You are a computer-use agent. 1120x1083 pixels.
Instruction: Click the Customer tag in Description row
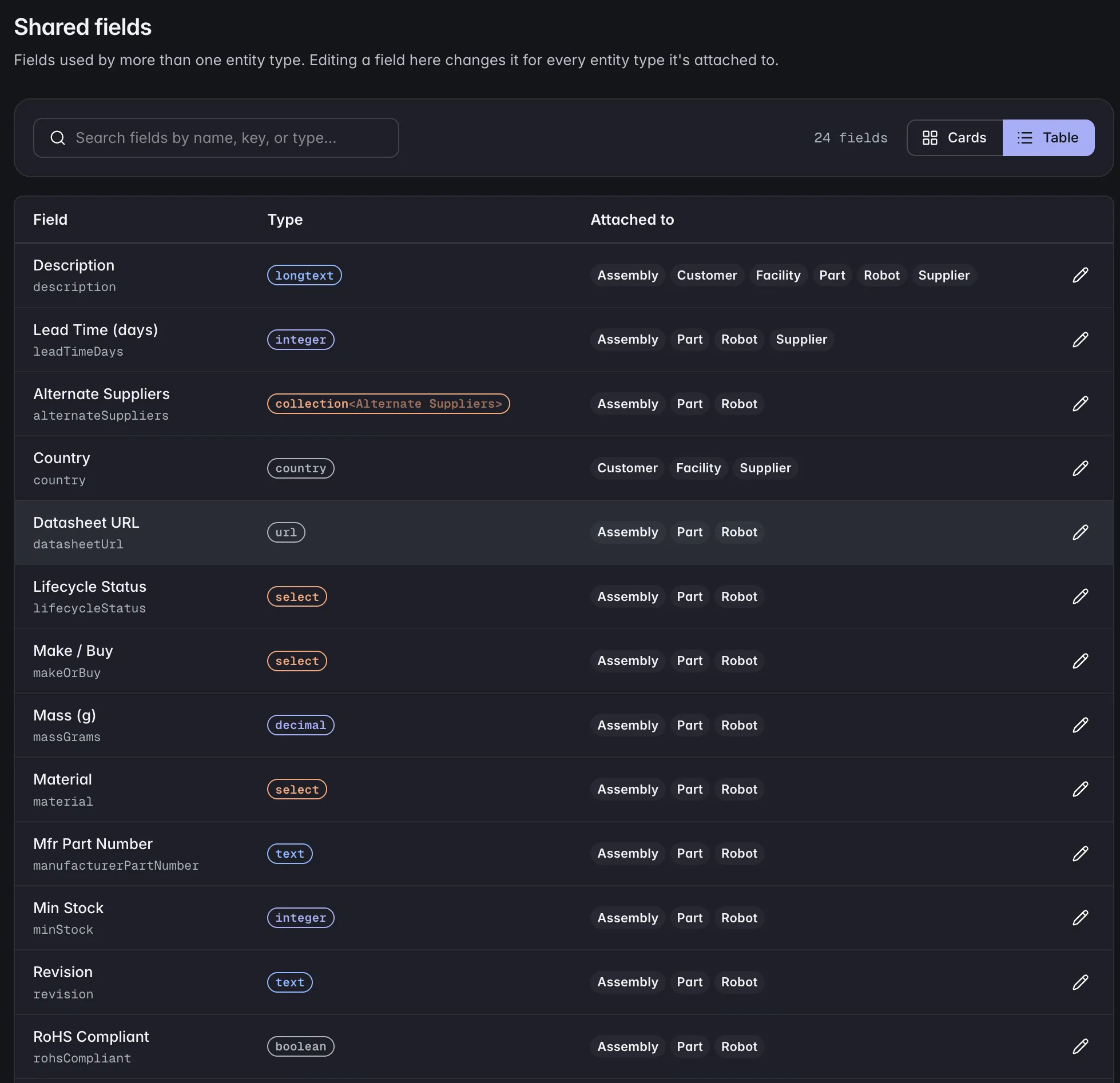click(707, 275)
